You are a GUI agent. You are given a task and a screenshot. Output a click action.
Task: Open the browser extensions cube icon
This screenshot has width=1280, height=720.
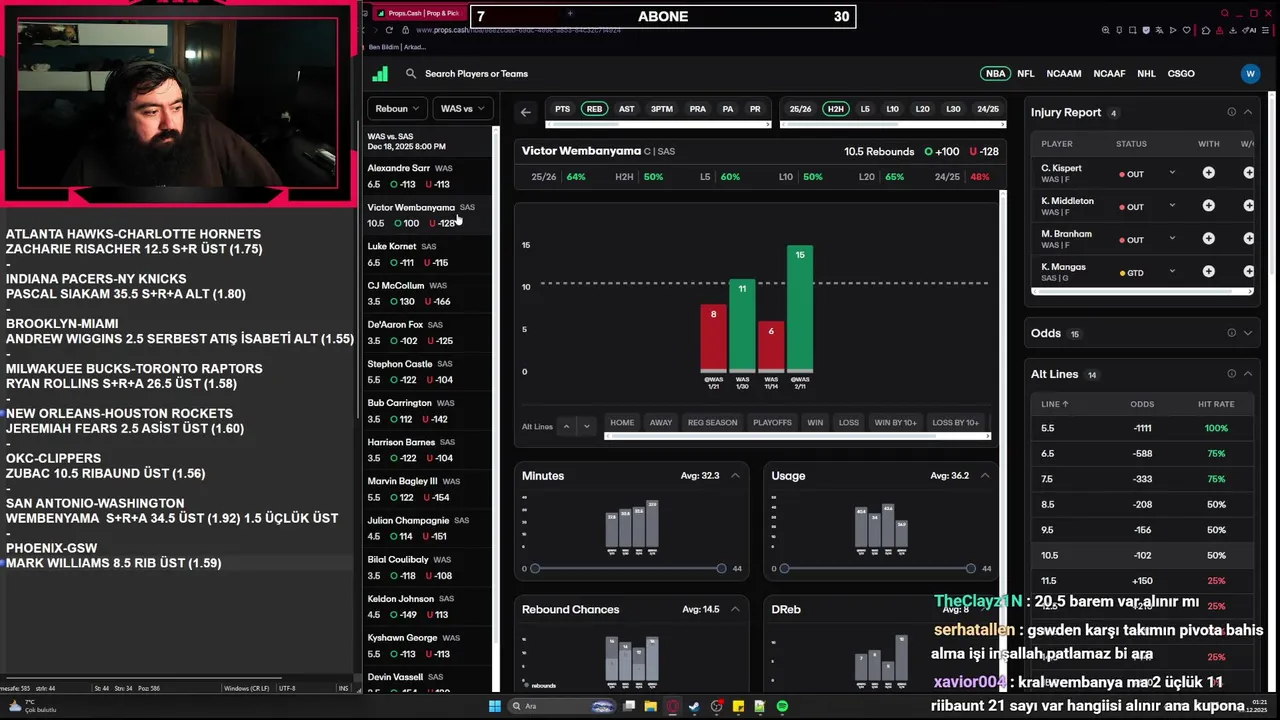1207,30
